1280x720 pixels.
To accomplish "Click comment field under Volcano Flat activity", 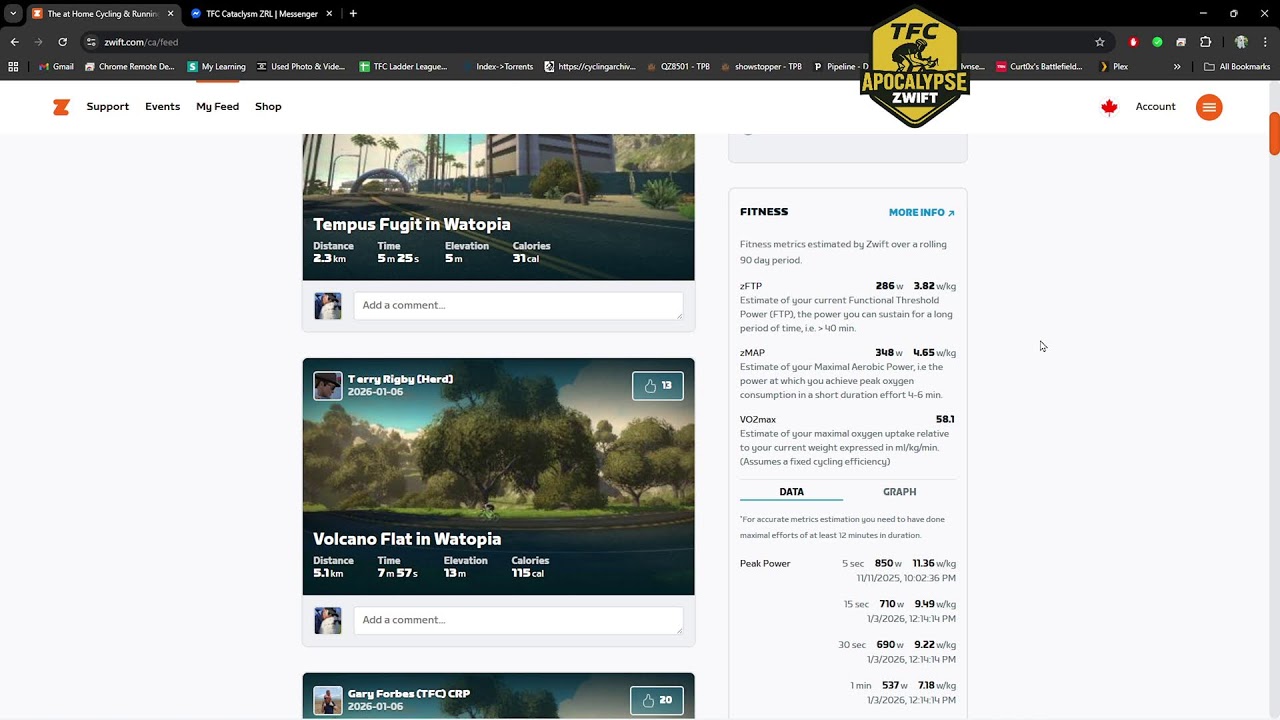I will click(518, 620).
